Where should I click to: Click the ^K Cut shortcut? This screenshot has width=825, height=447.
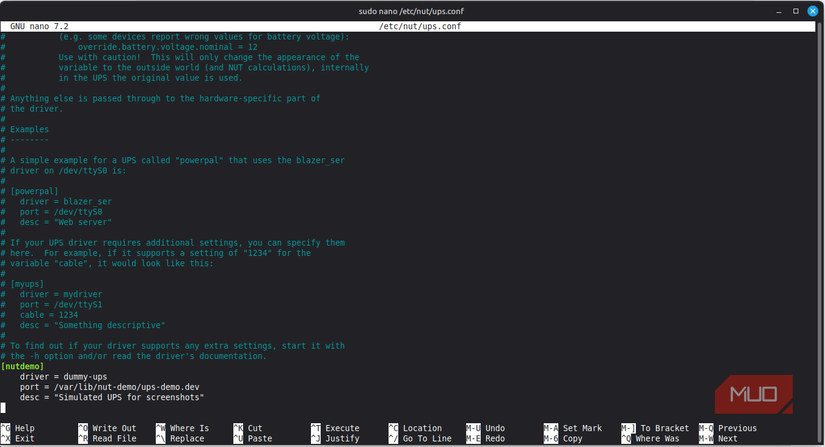click(x=248, y=428)
